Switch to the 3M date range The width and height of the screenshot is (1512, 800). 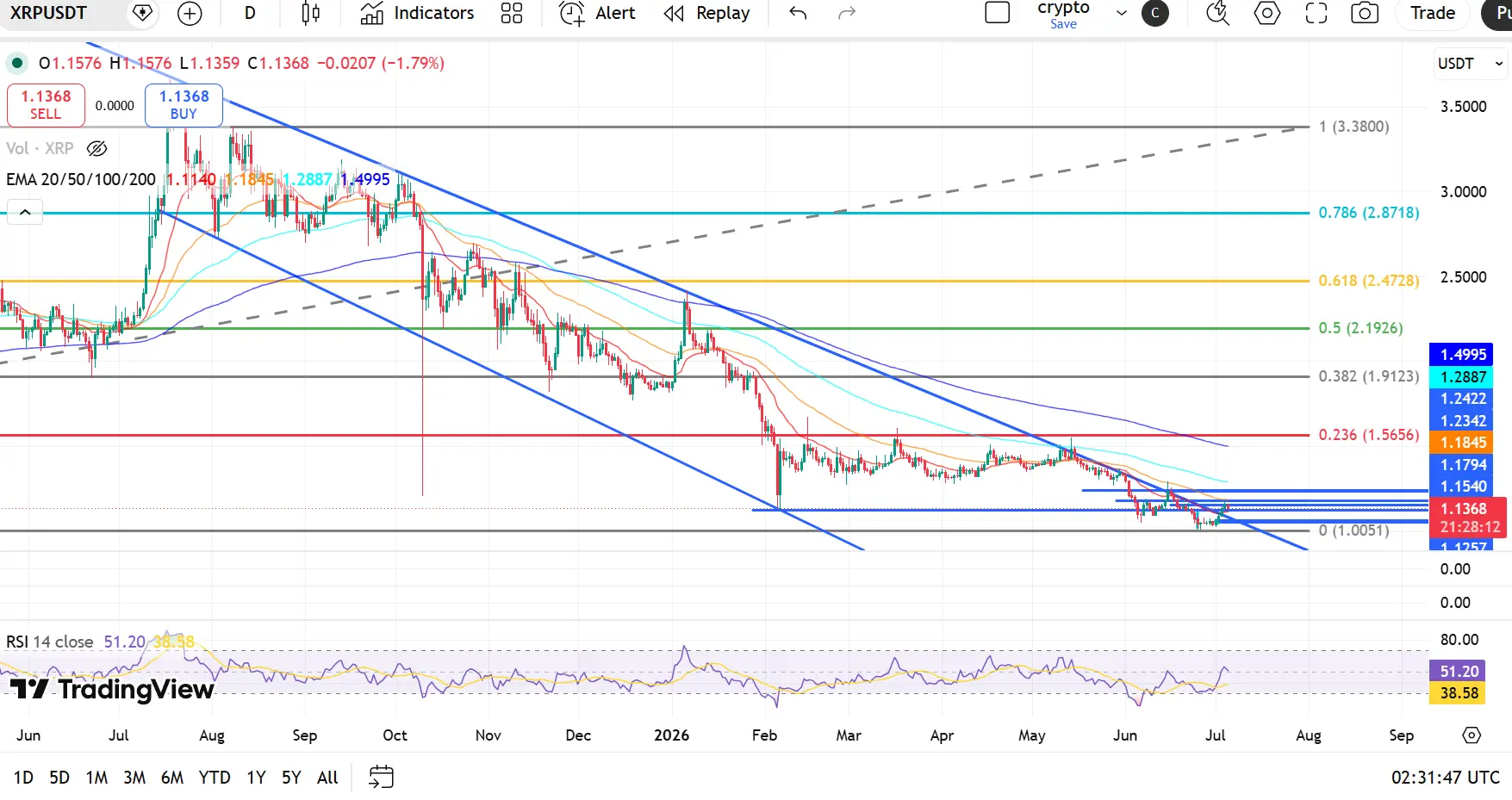[x=134, y=778]
